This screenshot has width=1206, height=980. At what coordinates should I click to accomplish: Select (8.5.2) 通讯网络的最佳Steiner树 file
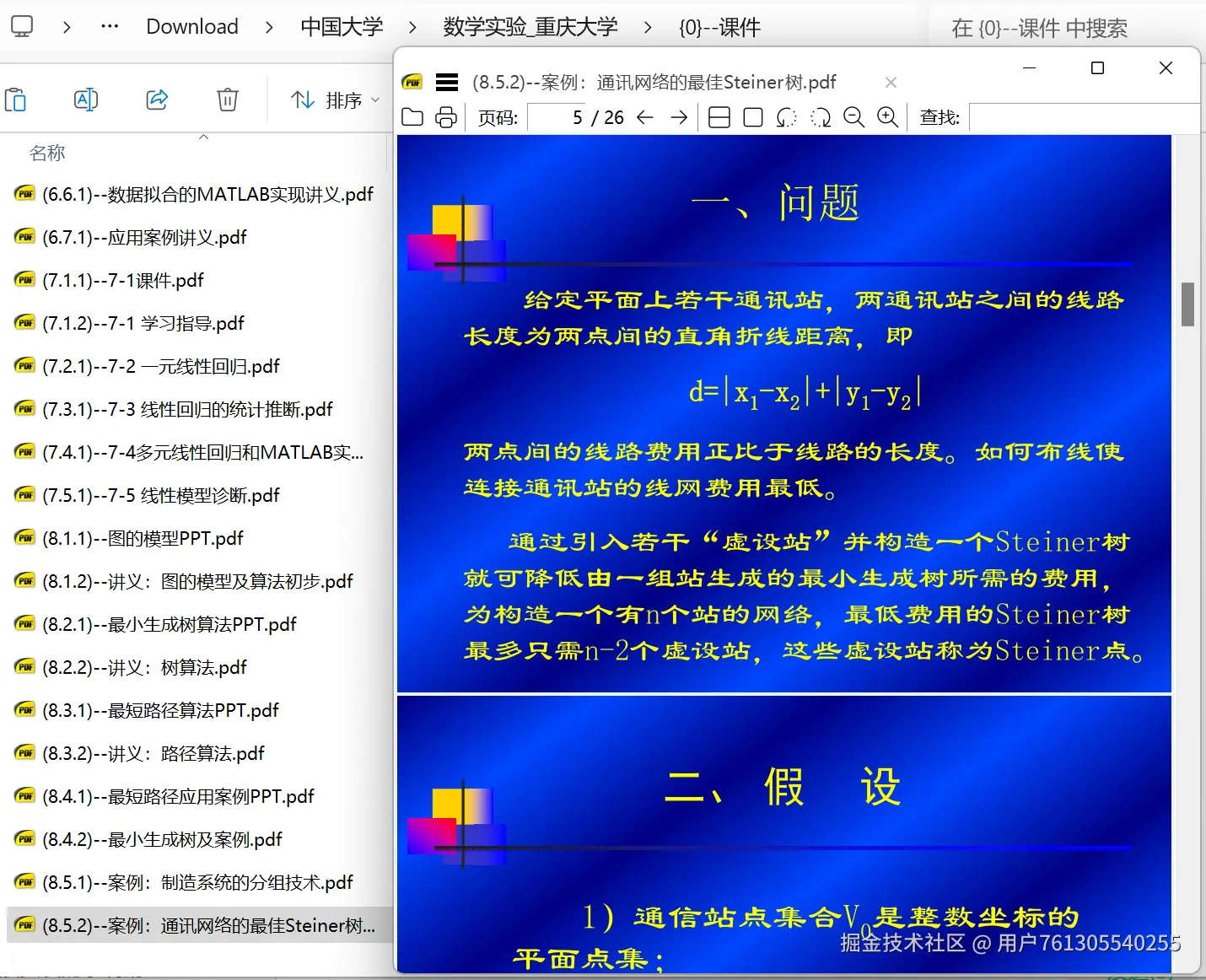[x=199, y=925]
